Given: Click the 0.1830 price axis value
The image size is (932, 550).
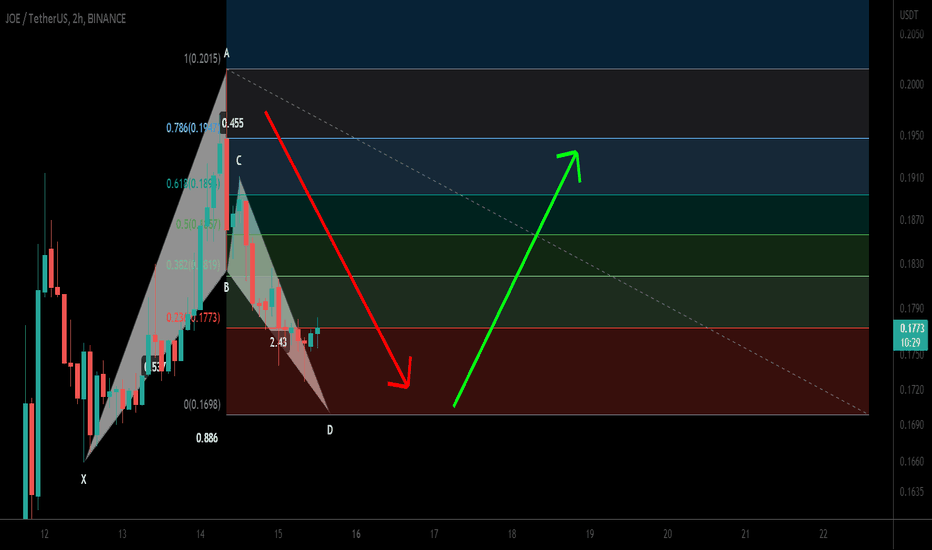Looking at the screenshot, I should point(912,263).
